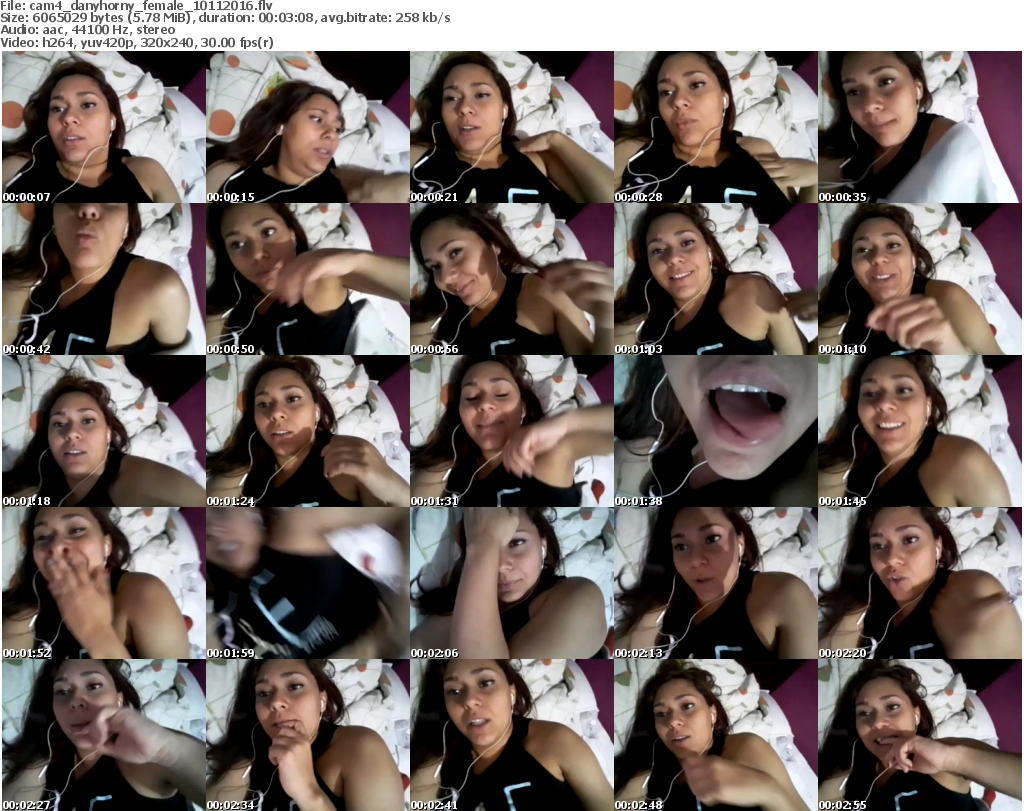The height and width of the screenshot is (811, 1024).
Task: Open the frame at 00:00:56
Action: pyautogui.click(x=512, y=279)
